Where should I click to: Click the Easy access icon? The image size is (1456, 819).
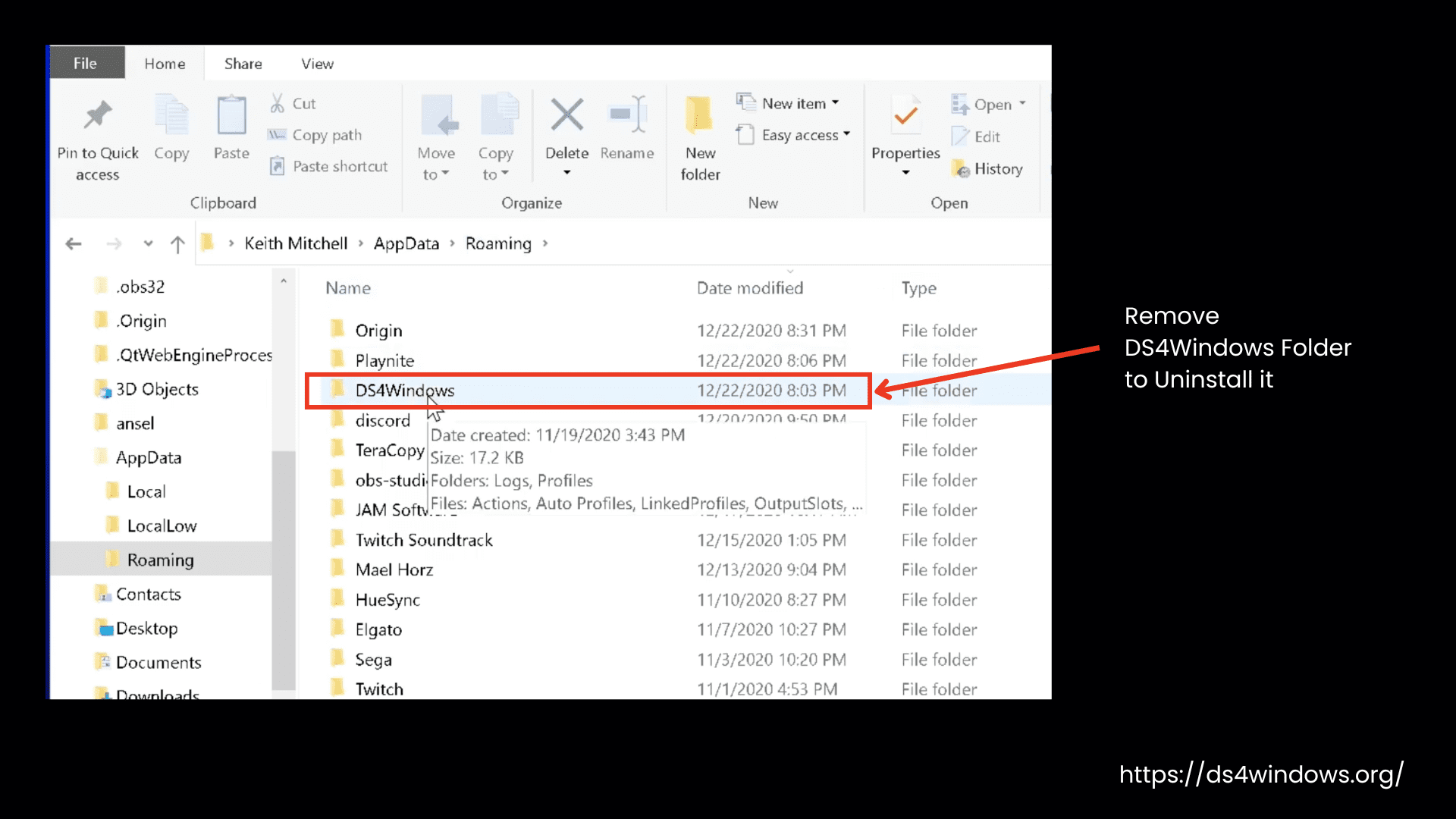pyautogui.click(x=745, y=134)
